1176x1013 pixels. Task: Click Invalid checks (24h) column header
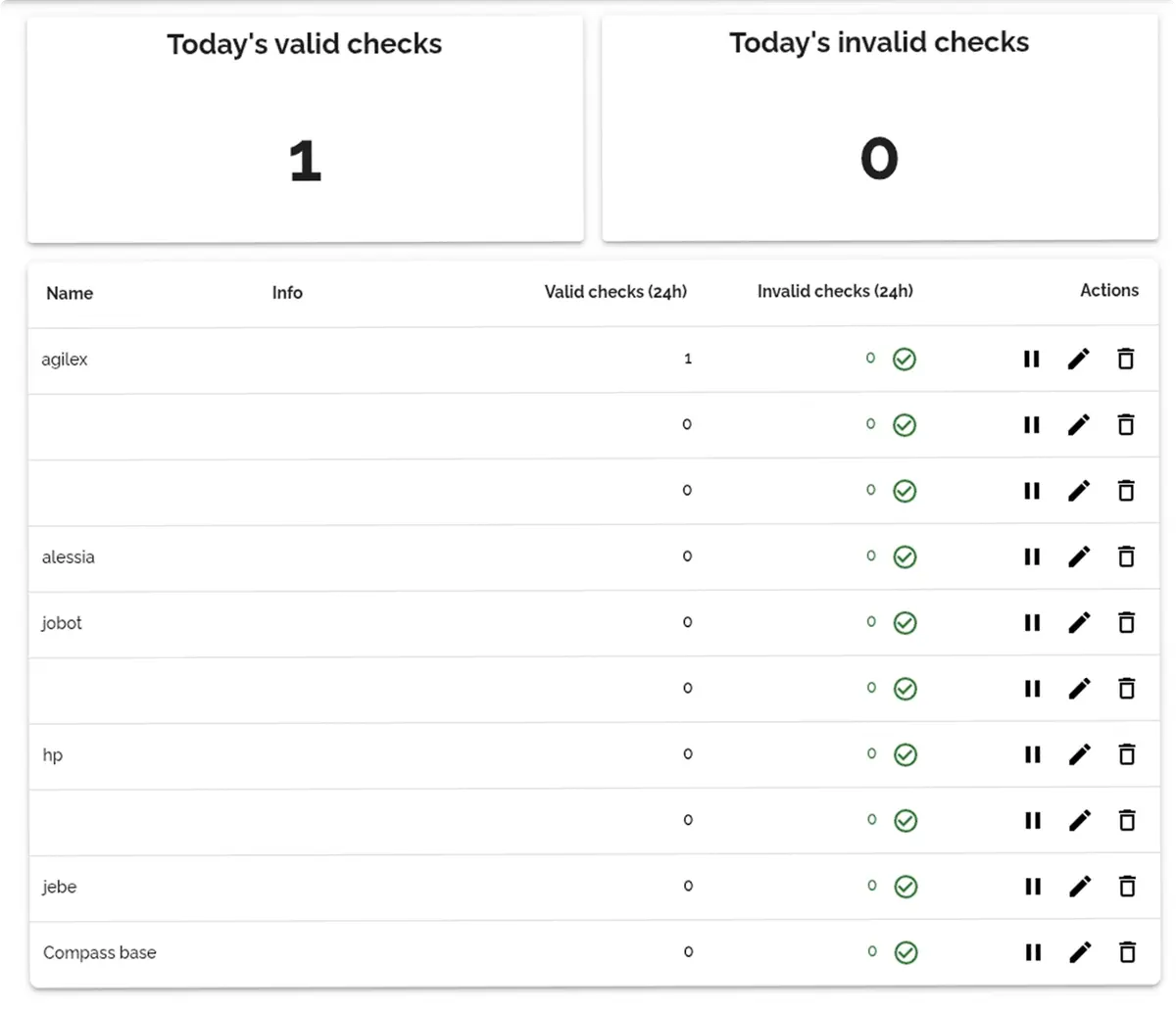(x=835, y=291)
